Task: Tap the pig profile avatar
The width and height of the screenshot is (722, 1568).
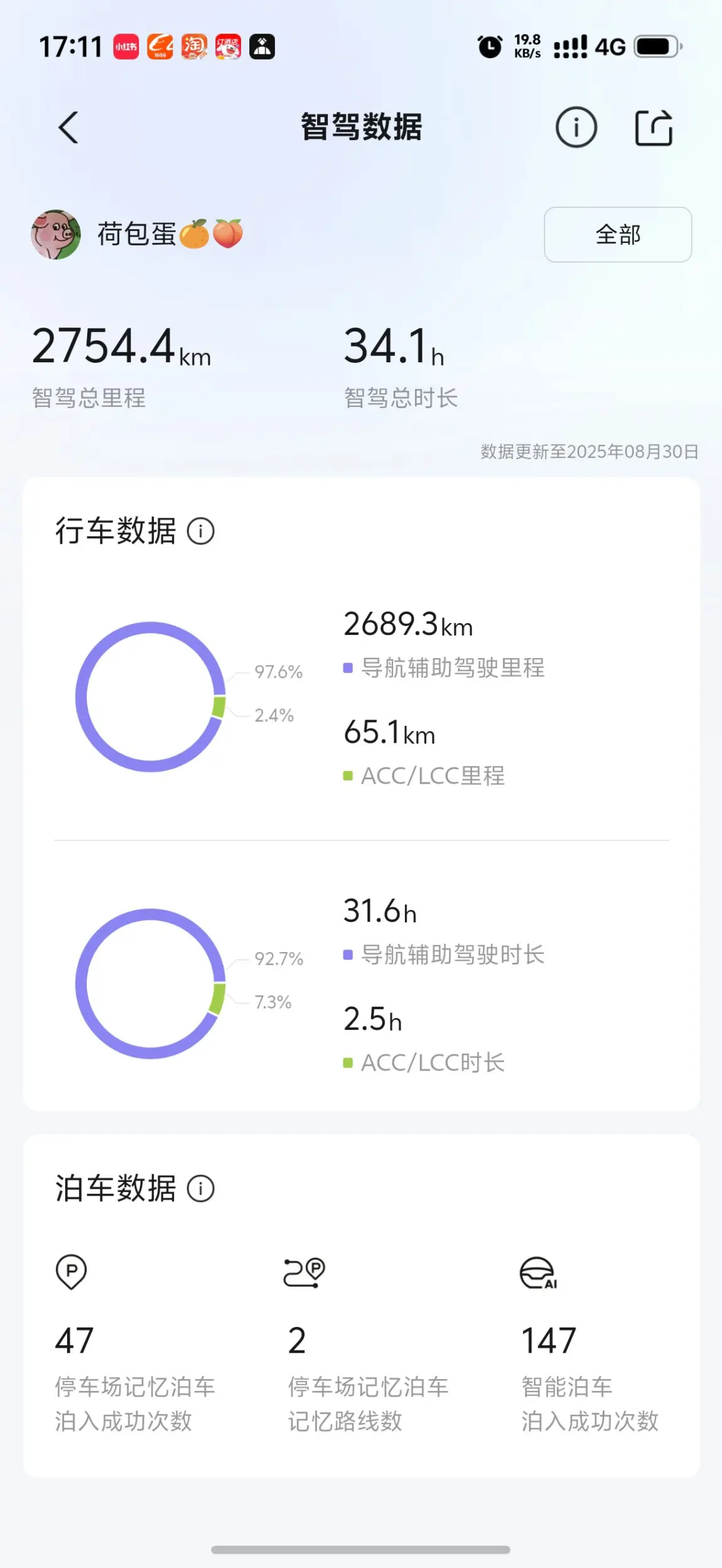Action: coord(56,234)
